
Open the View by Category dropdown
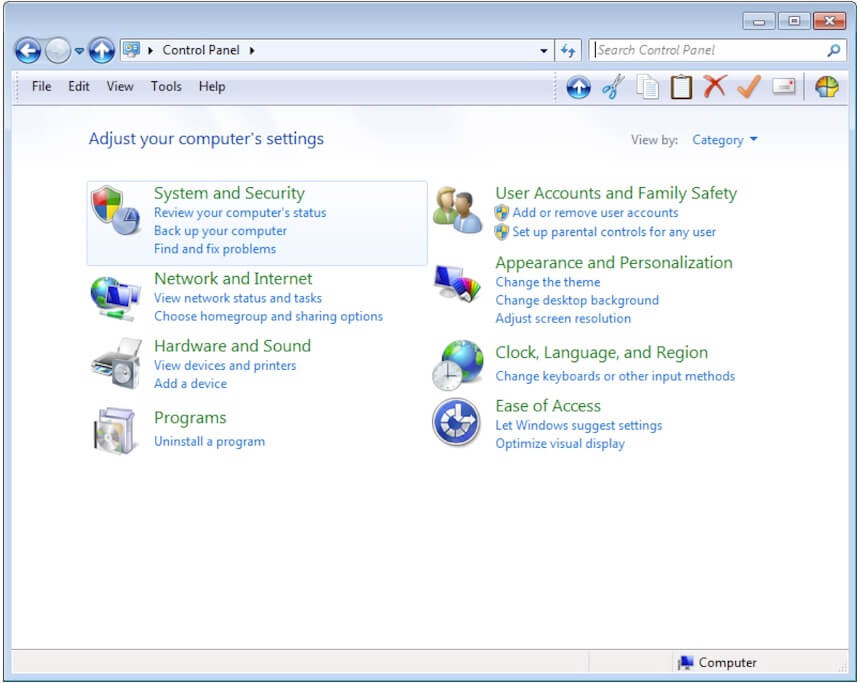point(725,140)
